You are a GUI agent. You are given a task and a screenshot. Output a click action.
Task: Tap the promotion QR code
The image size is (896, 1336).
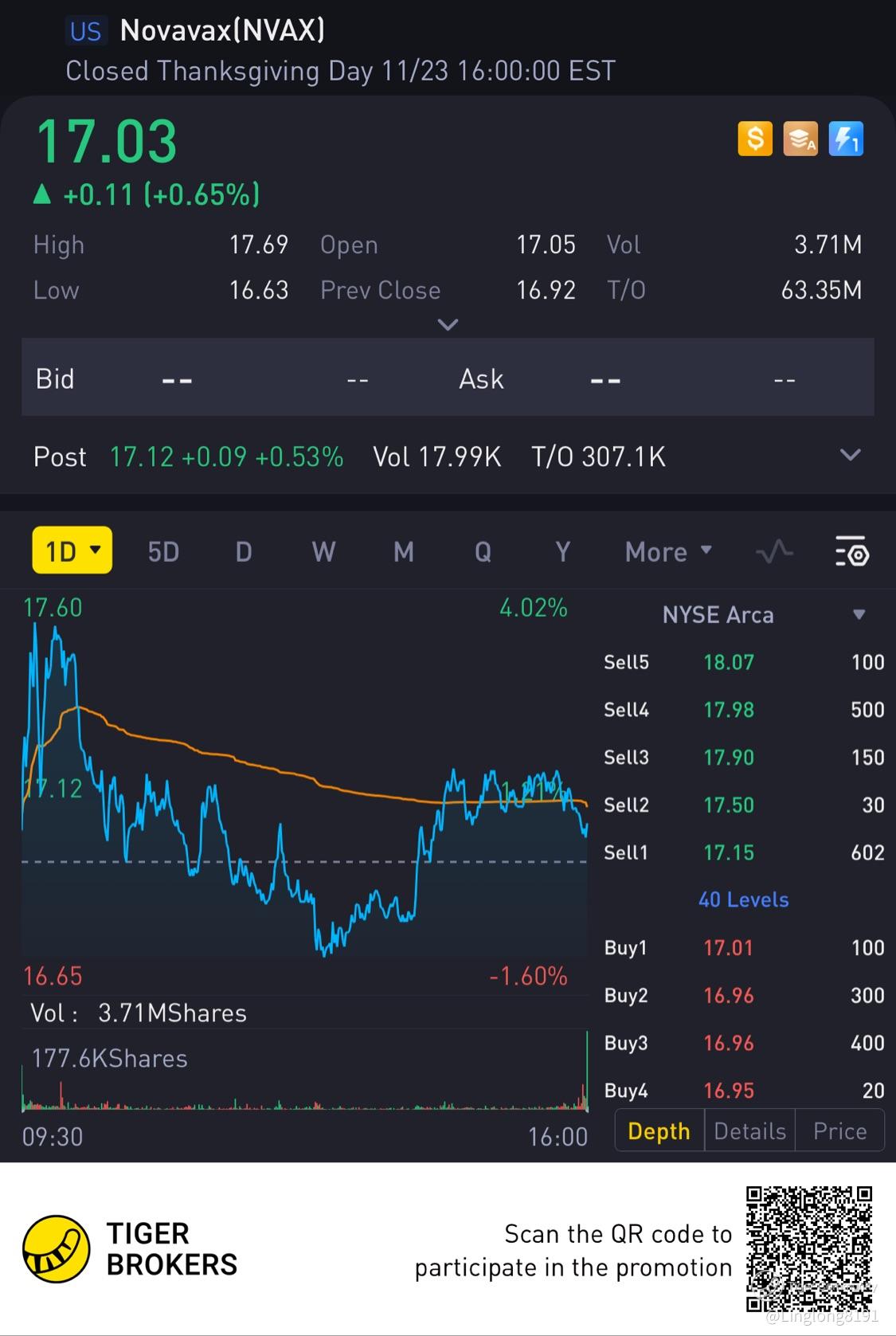(x=808, y=1248)
